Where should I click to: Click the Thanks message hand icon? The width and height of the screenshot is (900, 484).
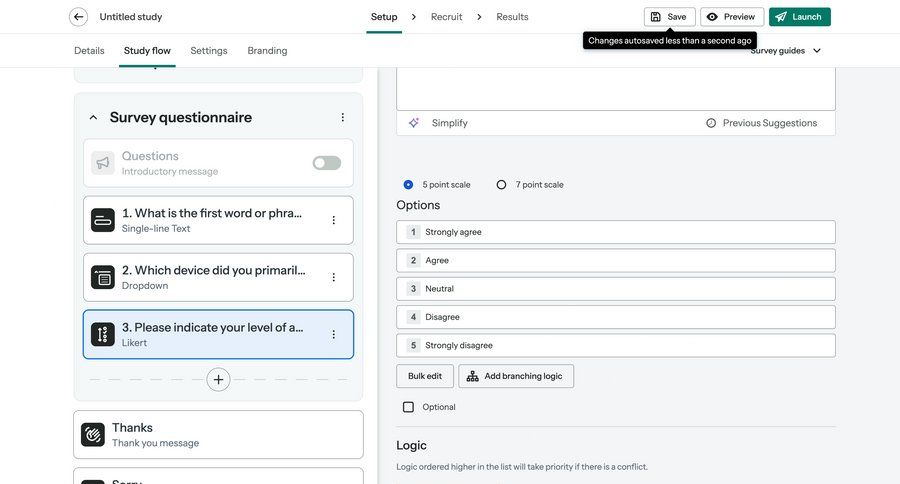point(93,435)
